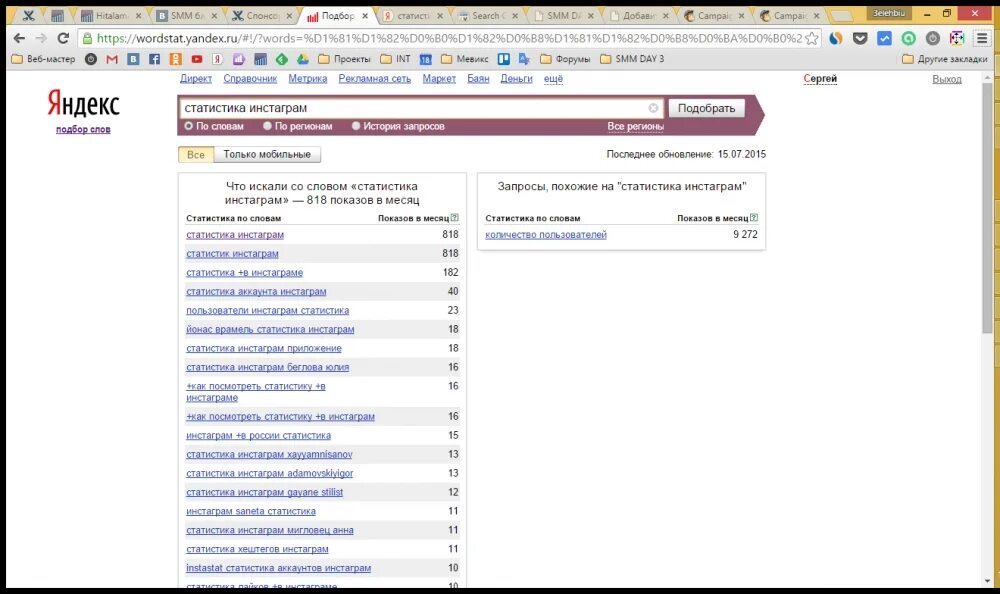Switch to the 'Спонсор' browser tab
Image resolution: width=1000 pixels, height=594 pixels.
261,16
